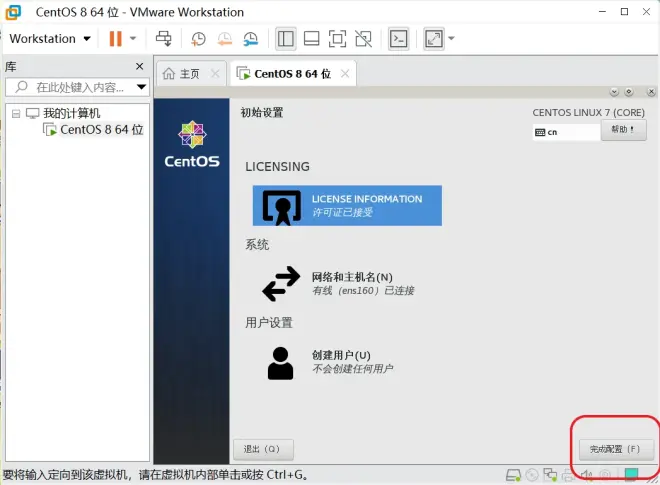660x485 pixels.
Task: Click the CentOS logo in the sidebar
Action: (192, 144)
